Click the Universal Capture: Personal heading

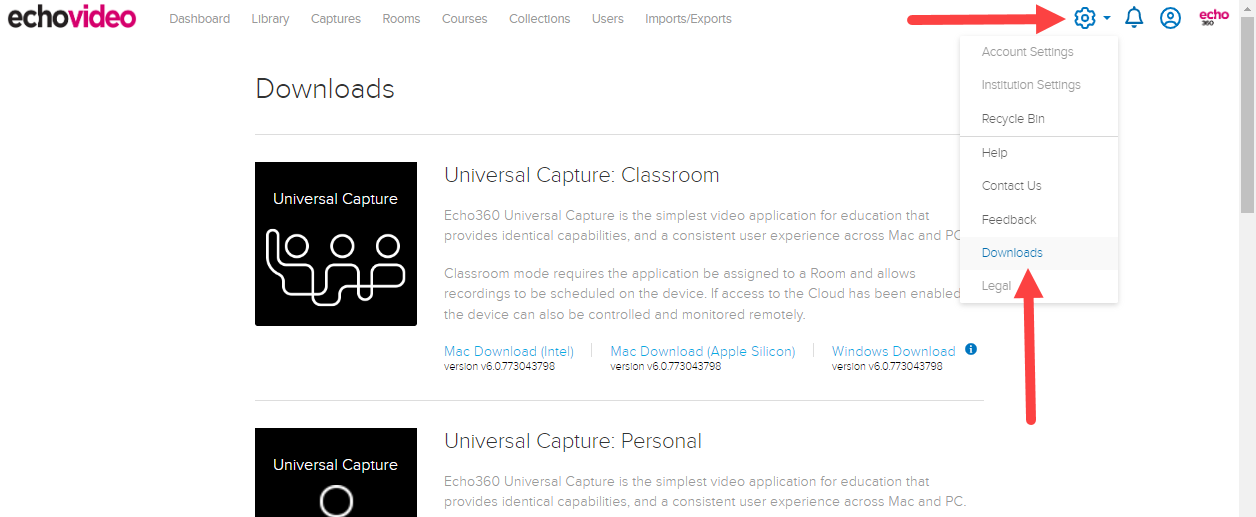573,441
